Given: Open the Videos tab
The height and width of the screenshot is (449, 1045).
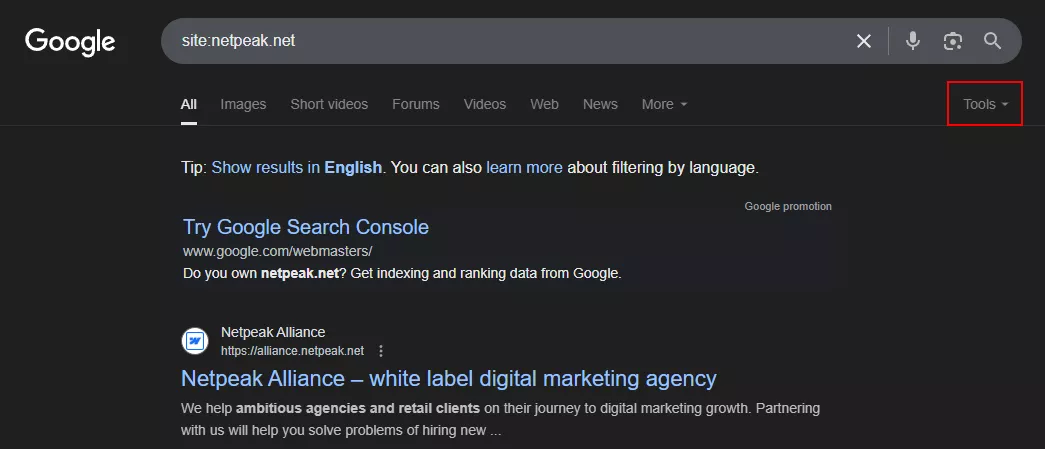Looking at the screenshot, I should pyautogui.click(x=485, y=105).
